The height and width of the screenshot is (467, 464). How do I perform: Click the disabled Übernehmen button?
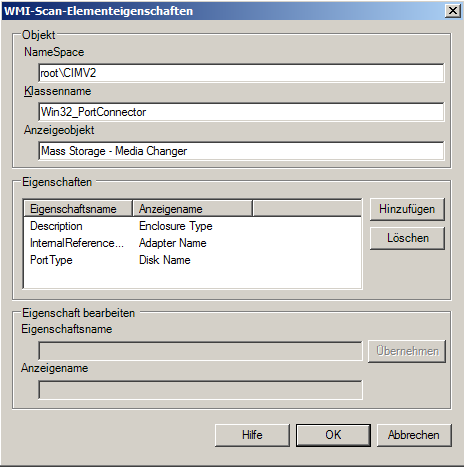click(407, 351)
